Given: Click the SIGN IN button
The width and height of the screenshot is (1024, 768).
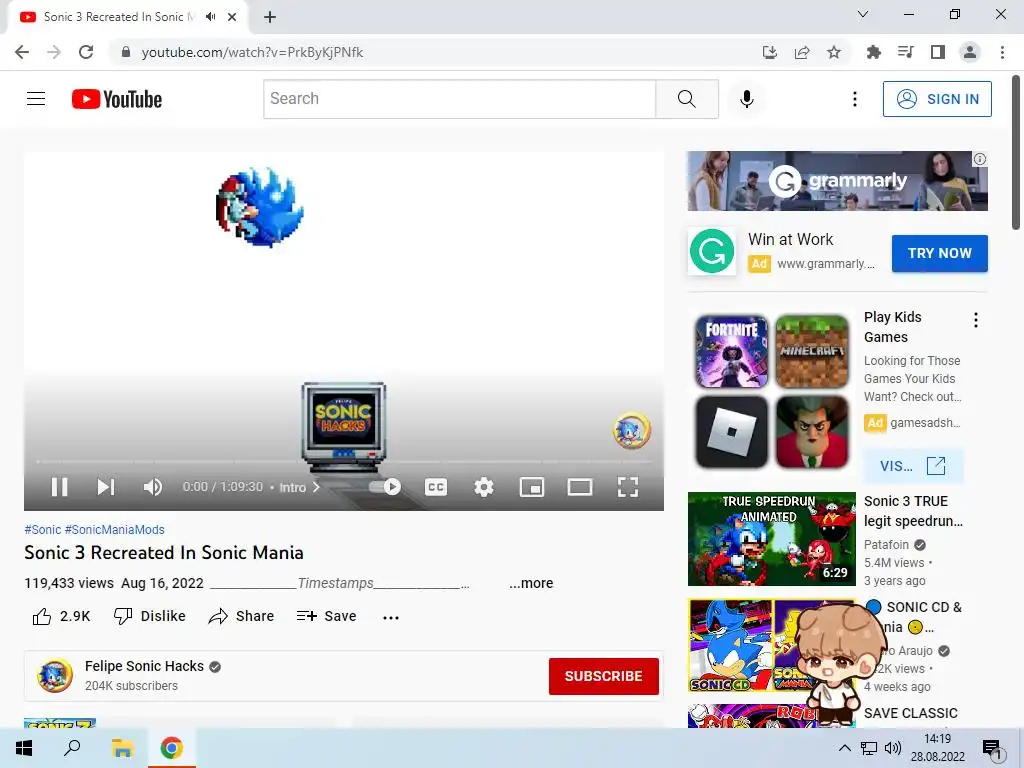Looking at the screenshot, I should (936, 99).
